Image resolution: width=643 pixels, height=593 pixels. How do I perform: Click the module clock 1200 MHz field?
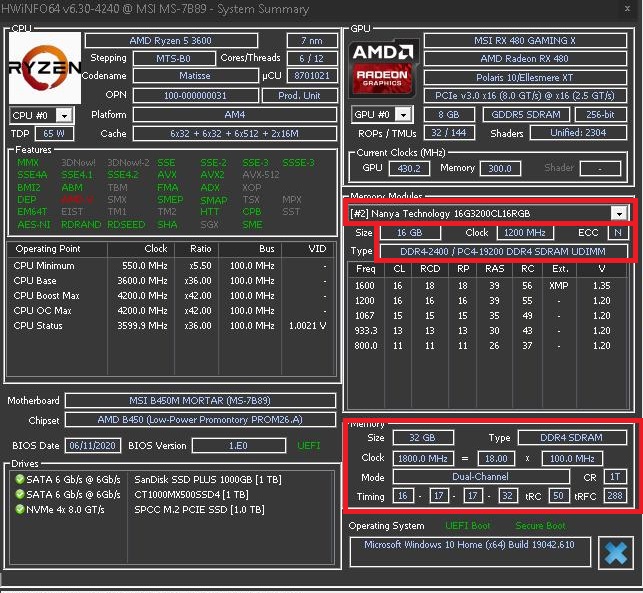pos(525,233)
